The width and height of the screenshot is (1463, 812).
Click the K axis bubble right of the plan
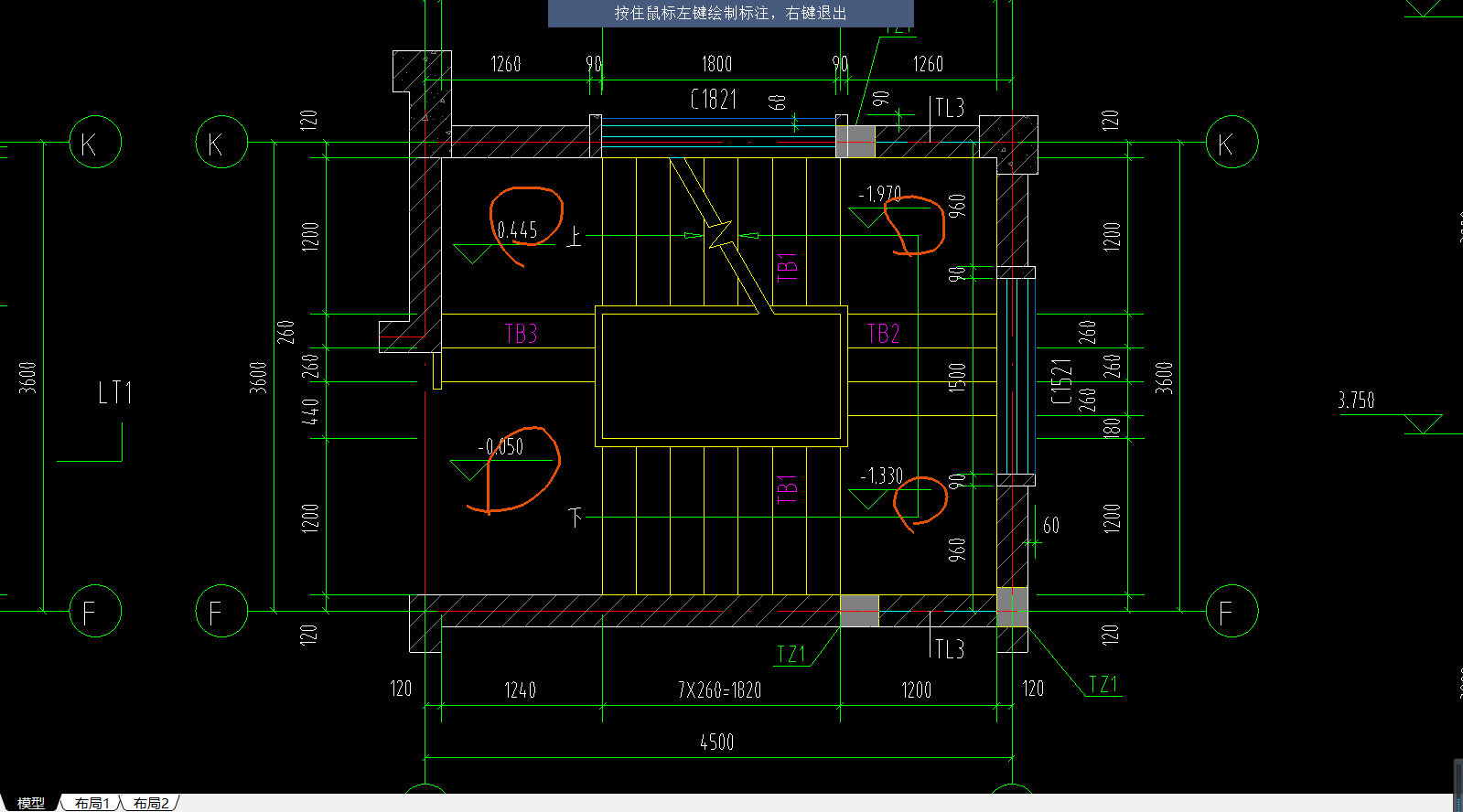pos(1232,143)
